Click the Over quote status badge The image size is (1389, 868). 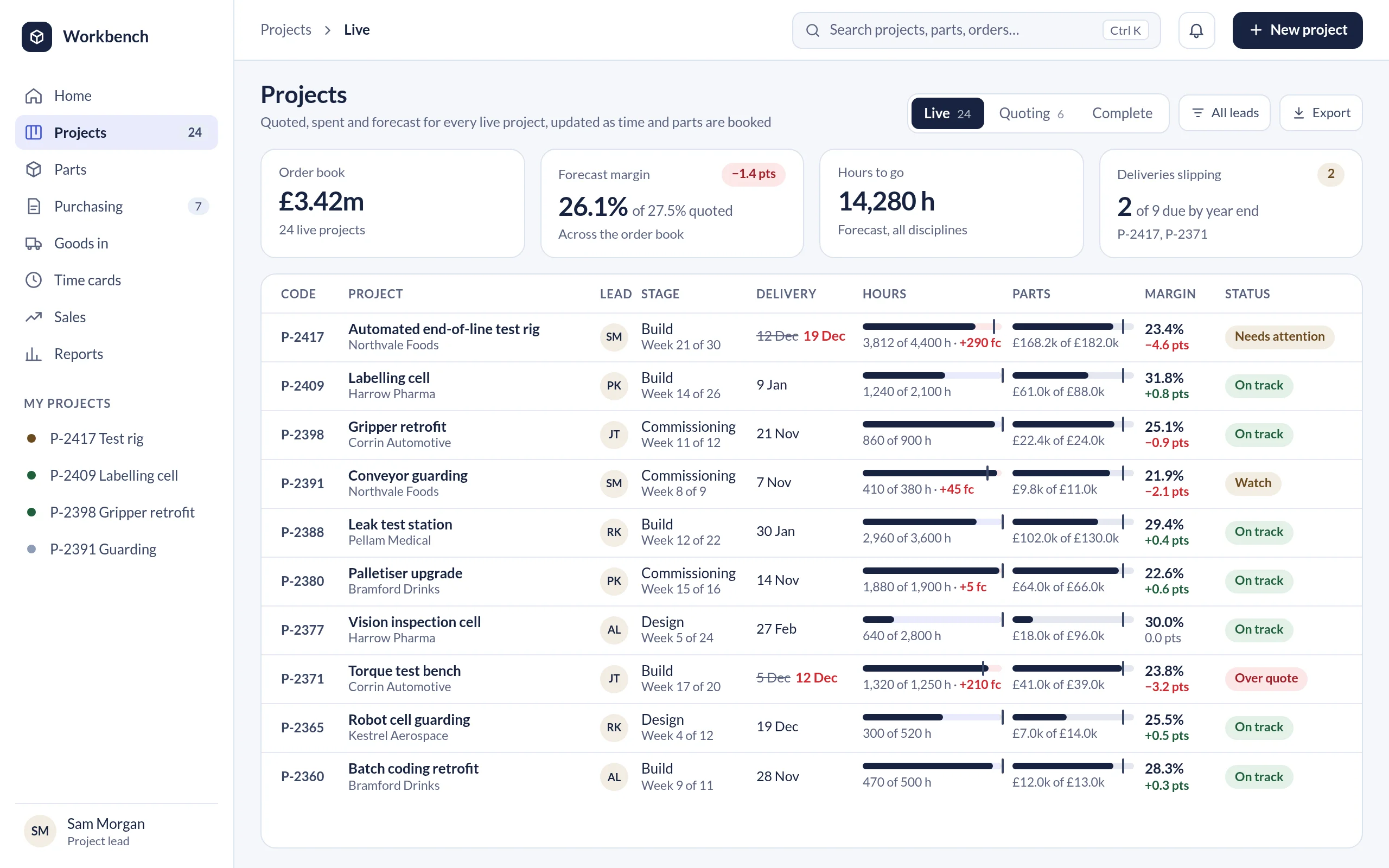1266,679
